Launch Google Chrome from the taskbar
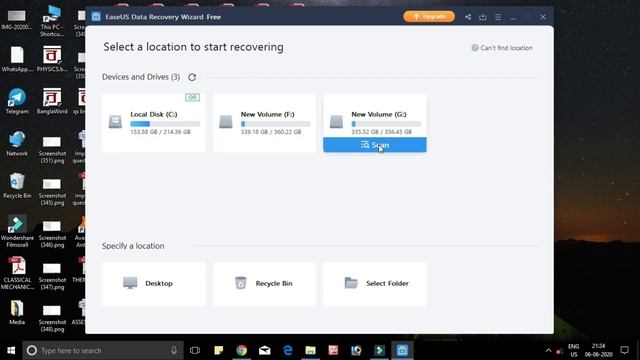 pos(242,350)
